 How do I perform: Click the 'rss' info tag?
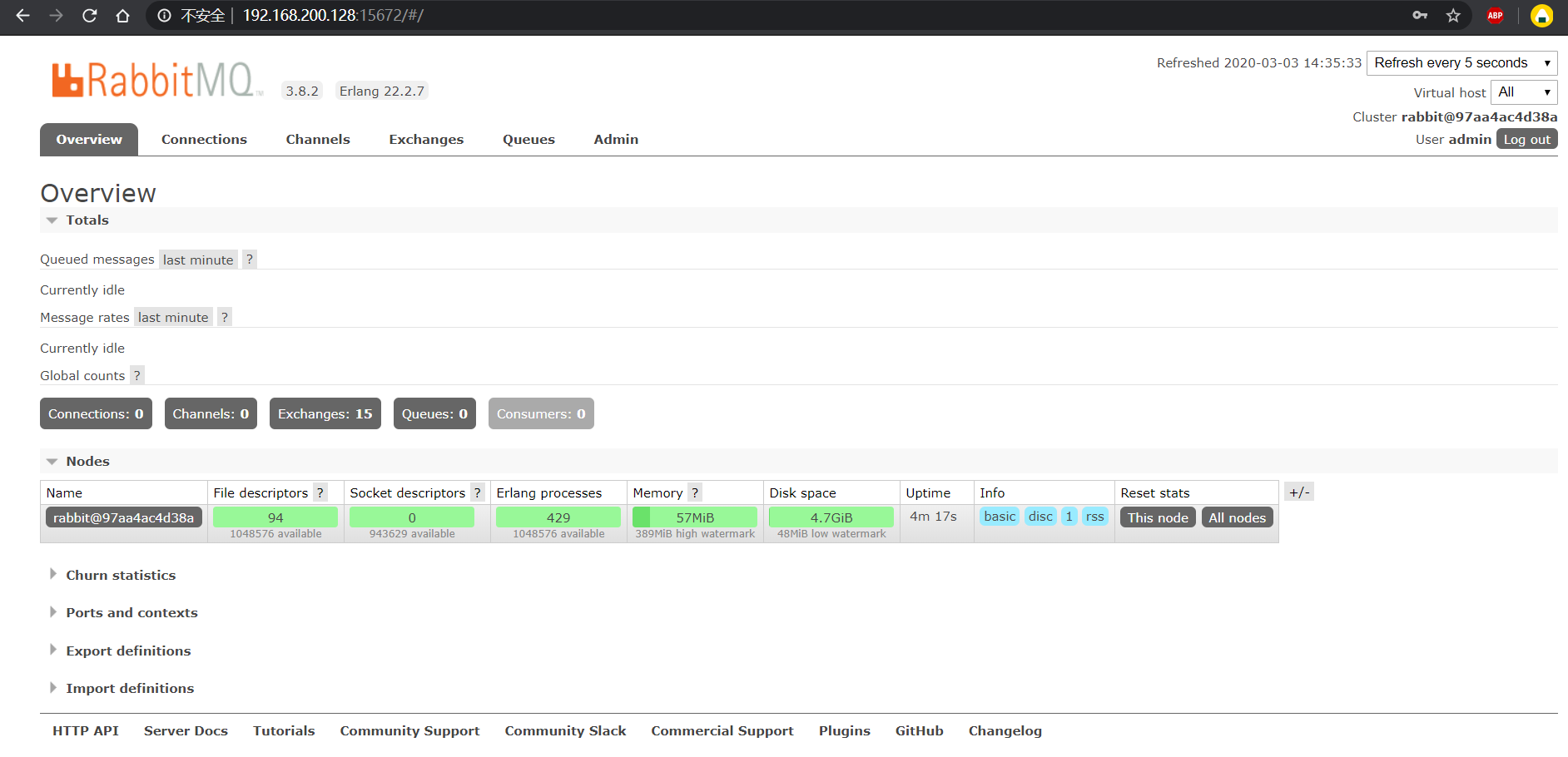(1094, 517)
